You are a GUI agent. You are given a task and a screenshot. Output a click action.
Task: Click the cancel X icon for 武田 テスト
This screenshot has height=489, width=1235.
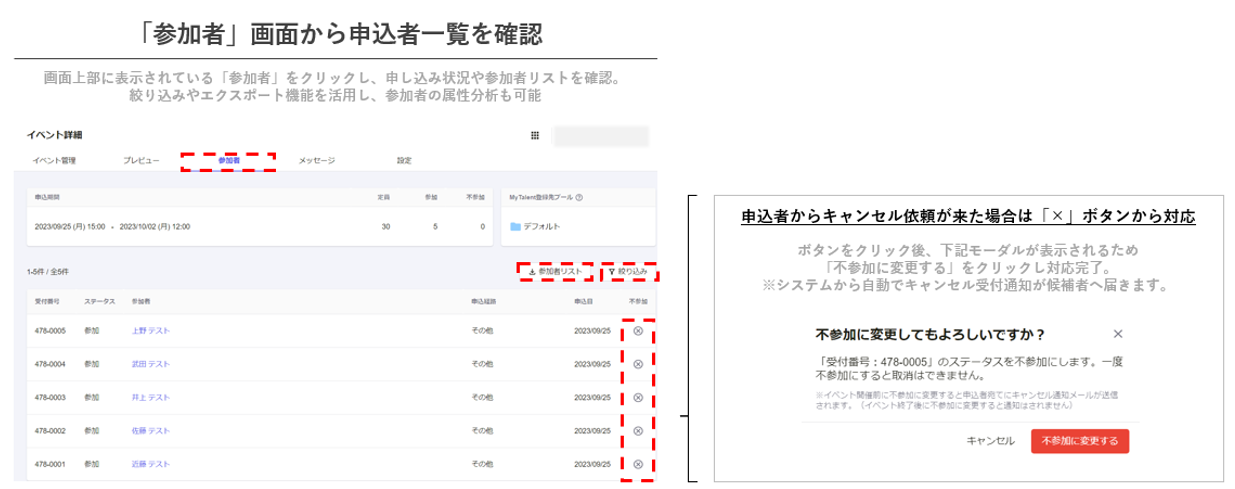point(638,364)
